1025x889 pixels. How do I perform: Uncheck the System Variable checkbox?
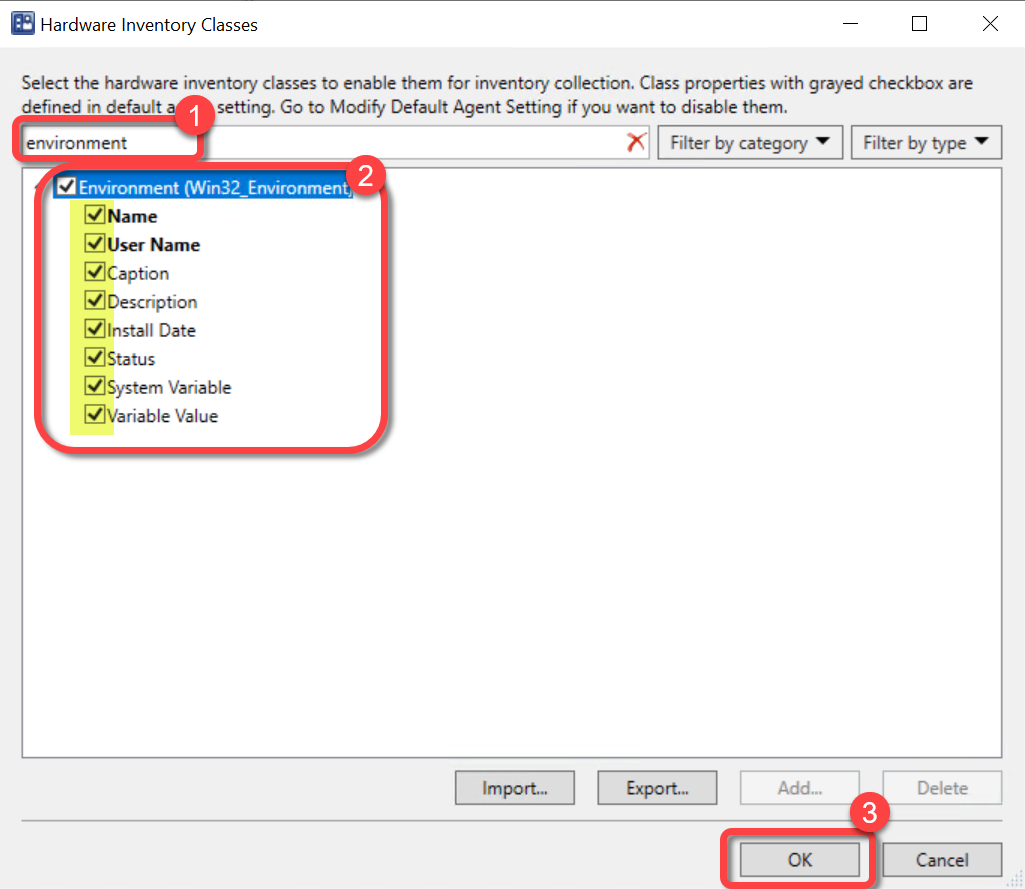95,386
